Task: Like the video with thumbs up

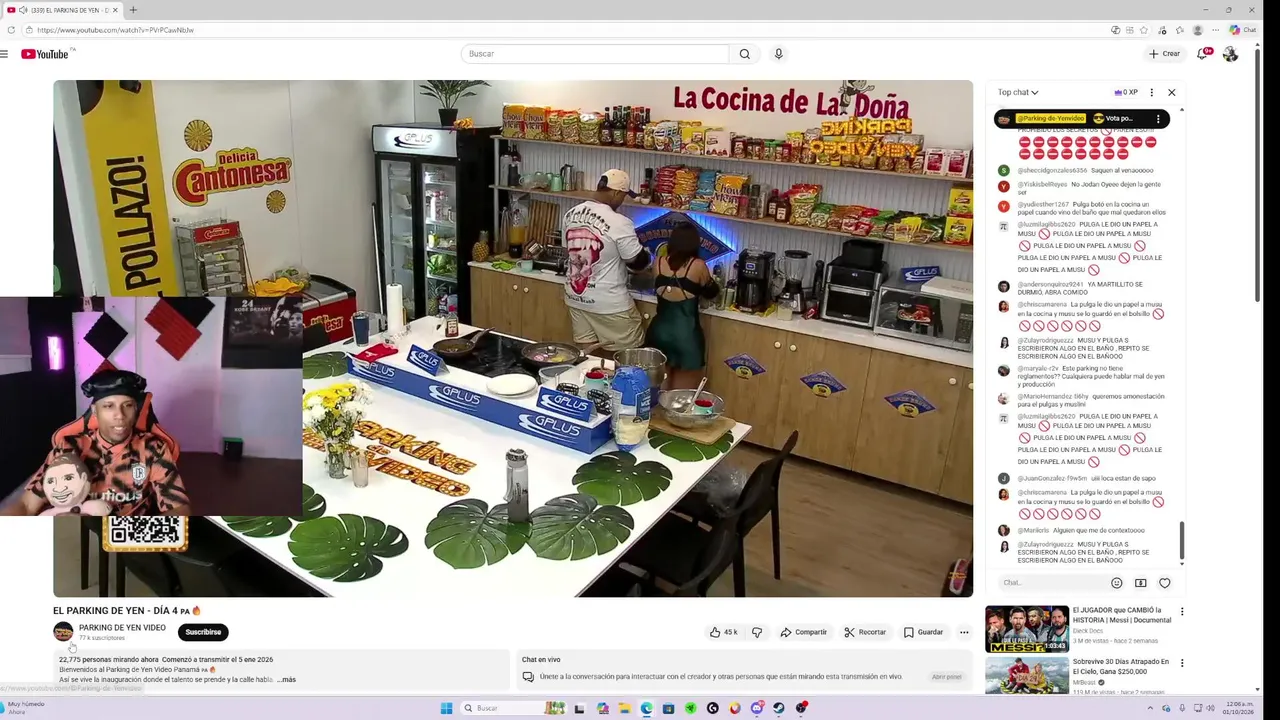Action: coord(723,632)
